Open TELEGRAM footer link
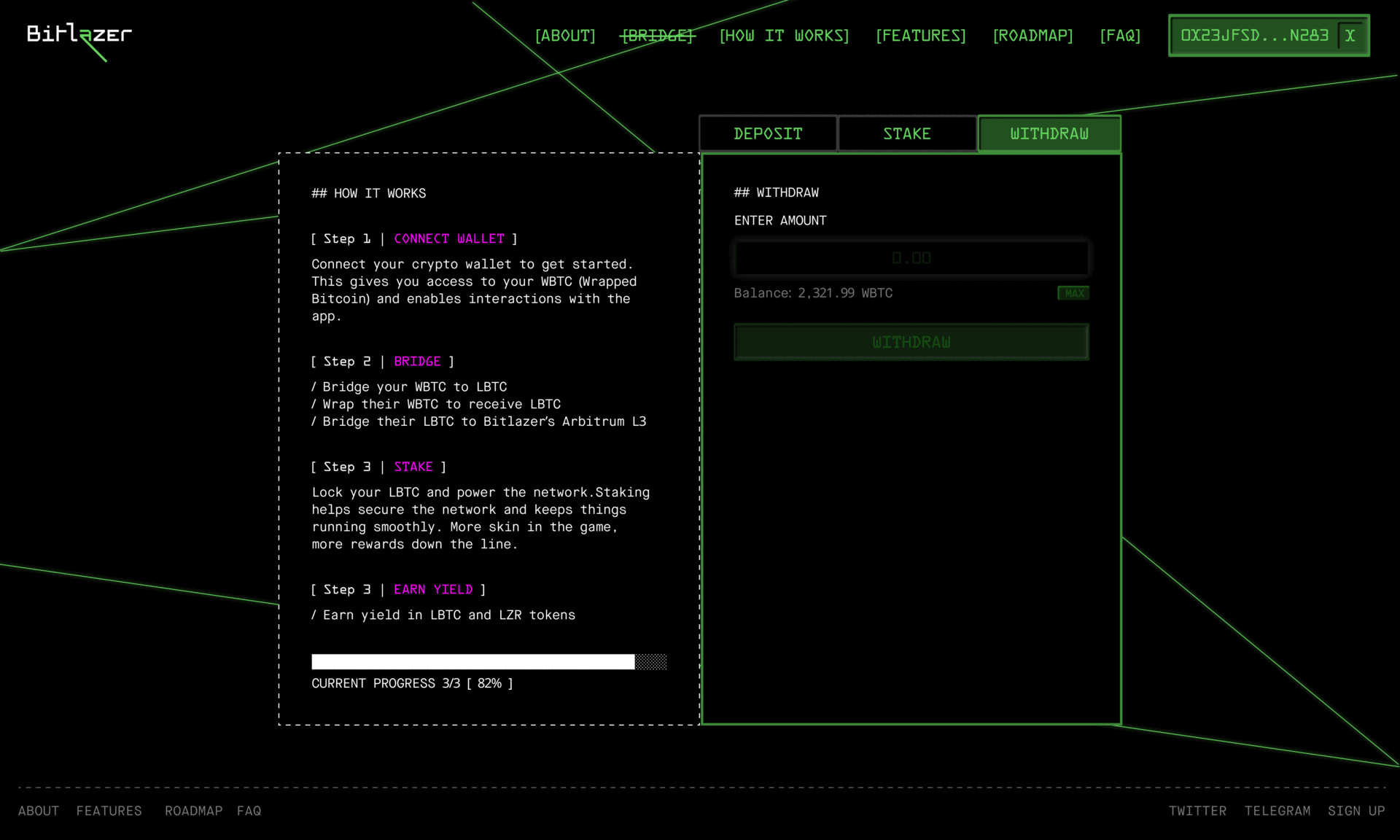Screen dimensions: 1400x840 click(1277, 811)
